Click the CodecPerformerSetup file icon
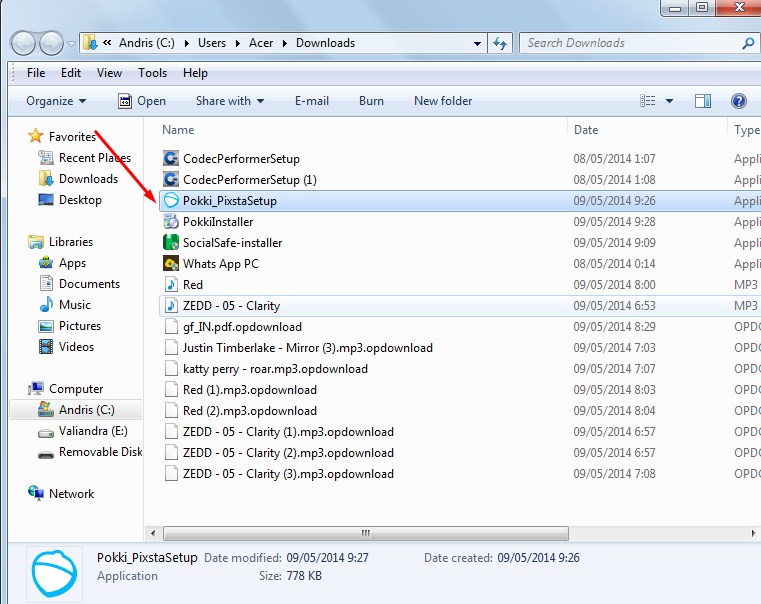 point(171,158)
